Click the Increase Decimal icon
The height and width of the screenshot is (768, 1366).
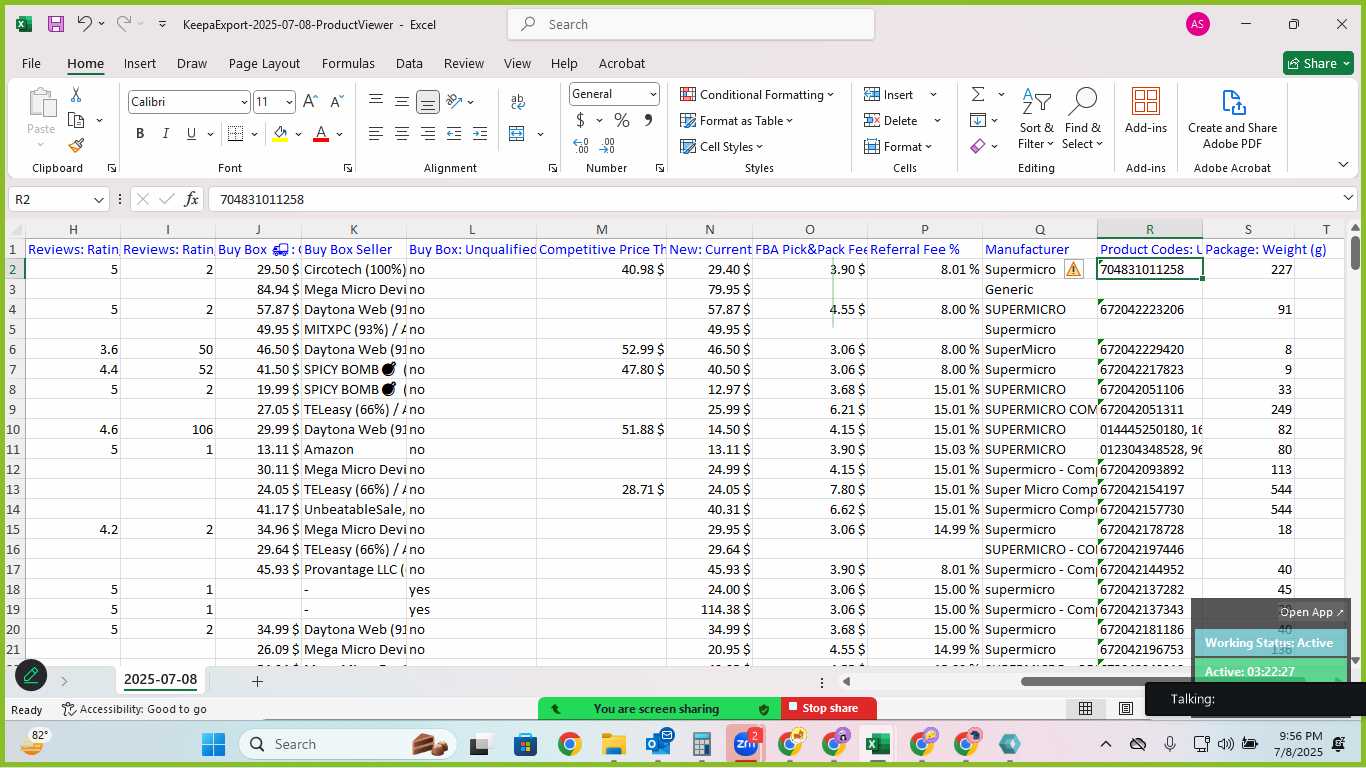click(581, 146)
